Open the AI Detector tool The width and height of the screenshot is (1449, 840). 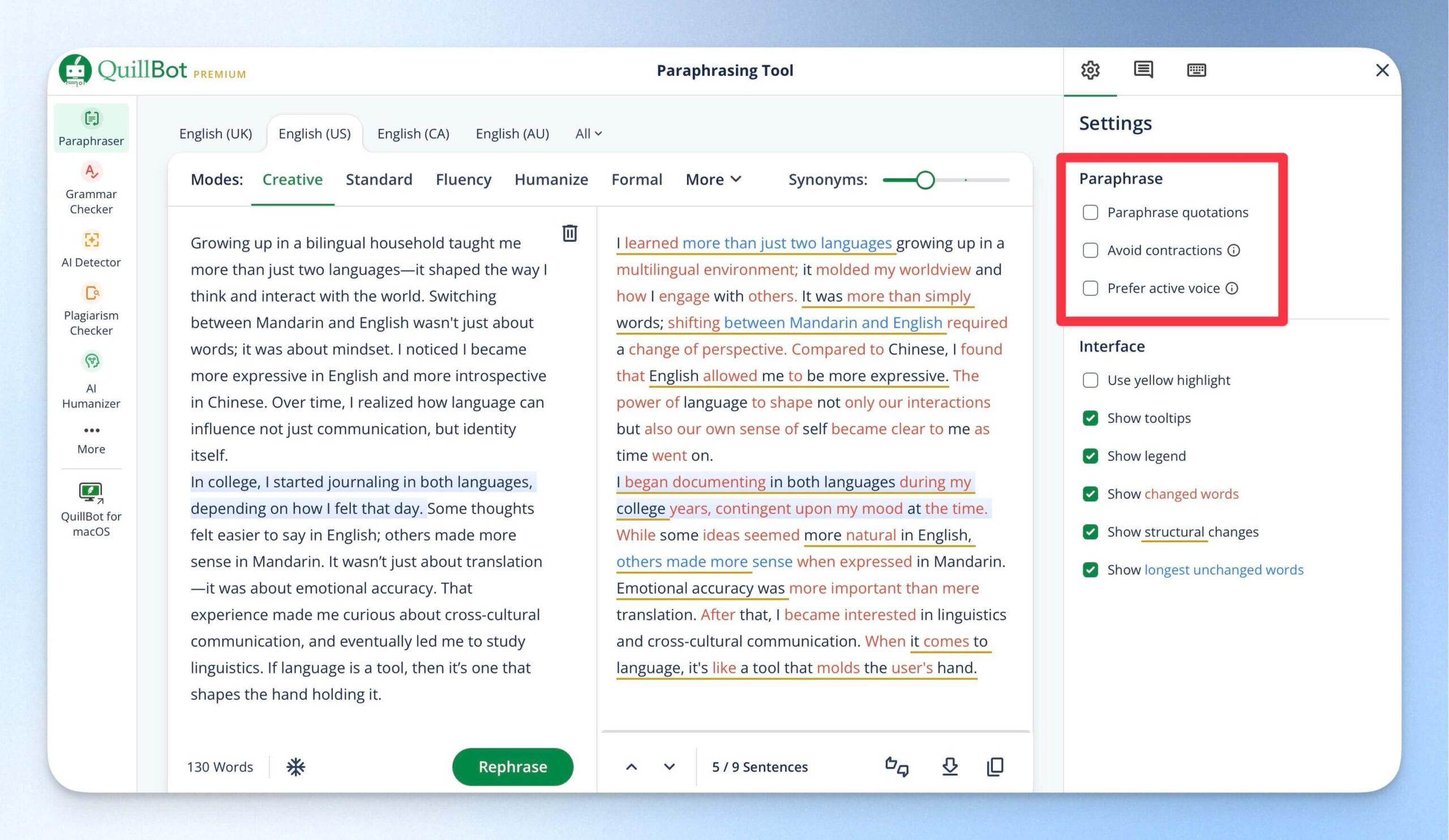(x=91, y=250)
